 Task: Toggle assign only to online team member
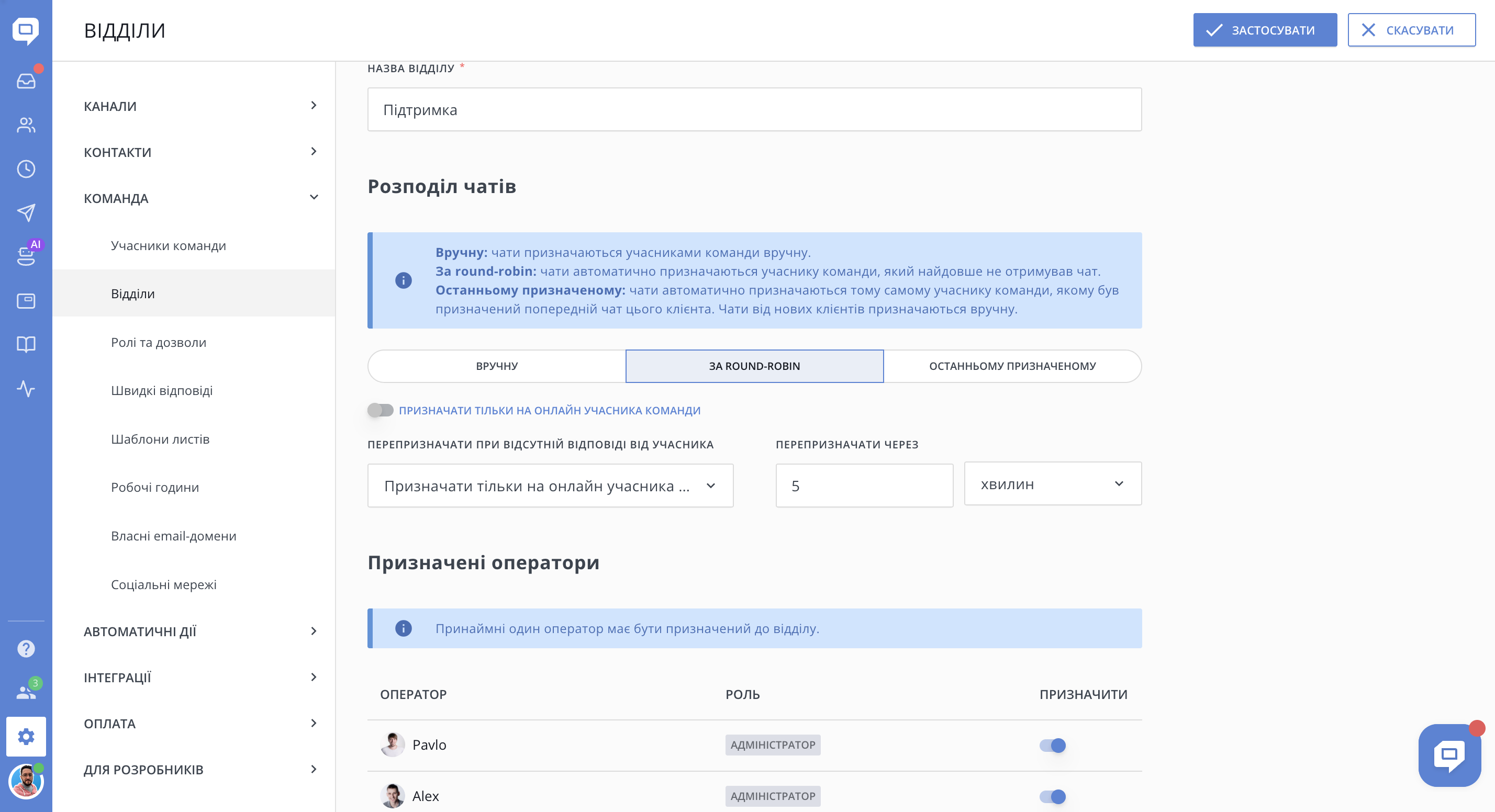(381, 410)
